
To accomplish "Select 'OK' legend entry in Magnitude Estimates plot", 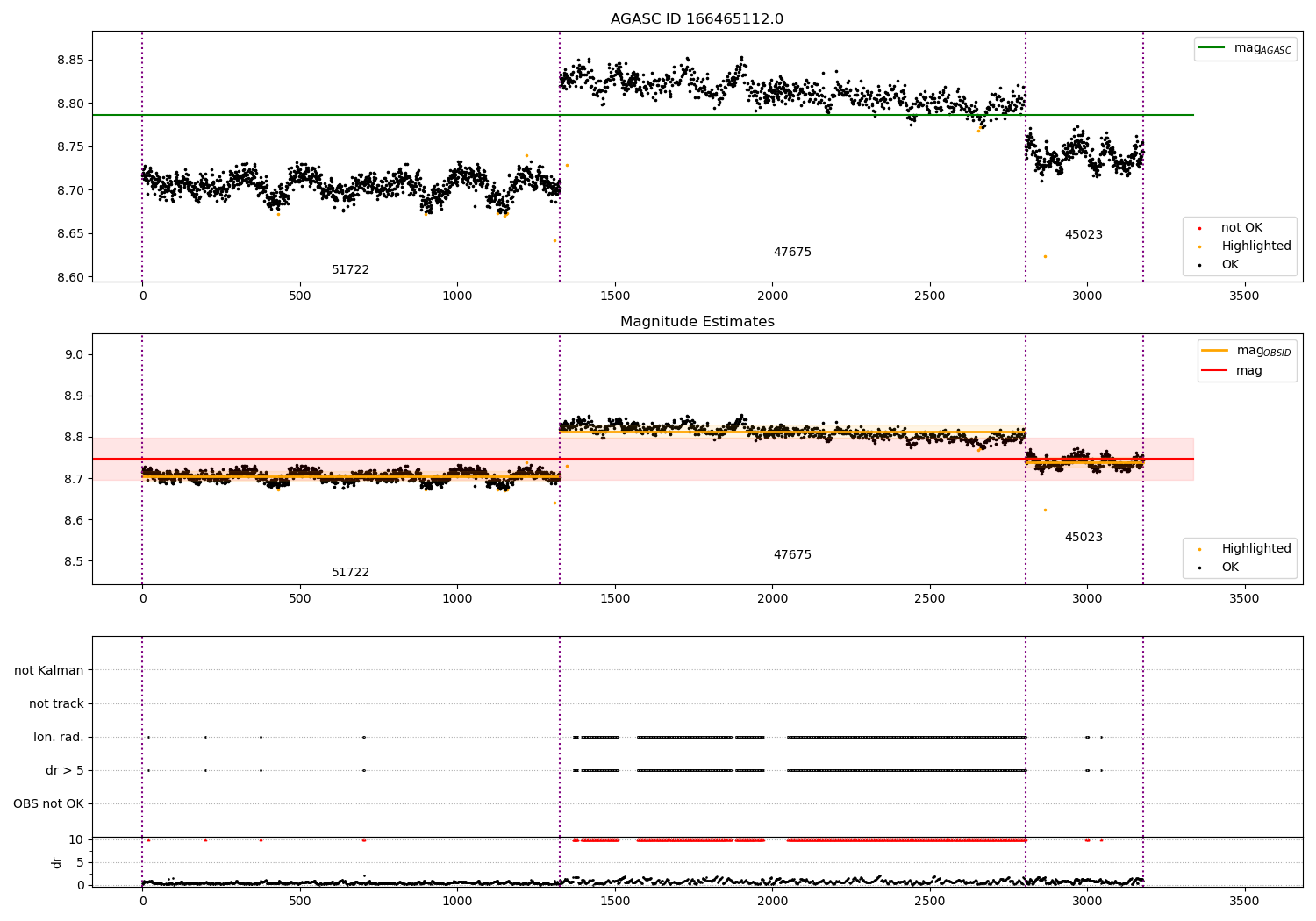I will (1230, 568).
